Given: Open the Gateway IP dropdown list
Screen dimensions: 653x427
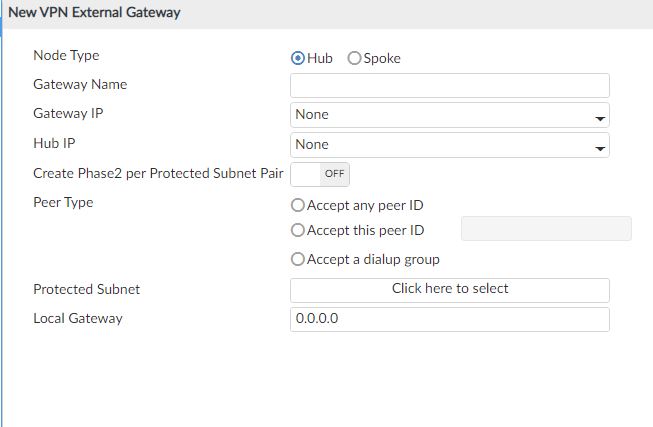Looking at the screenshot, I should [x=440, y=115].
